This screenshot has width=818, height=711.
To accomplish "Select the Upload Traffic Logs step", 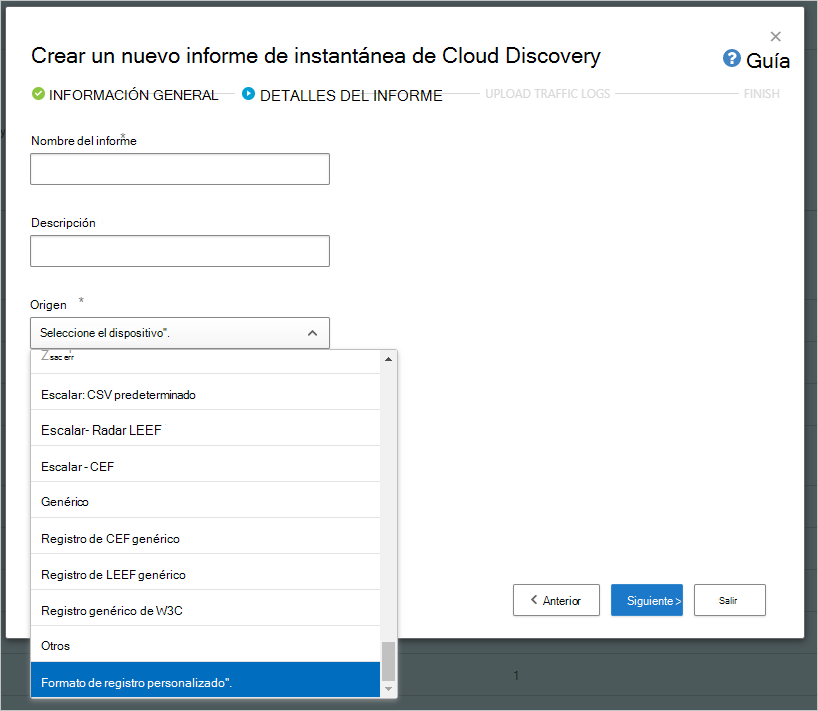I will (548, 94).
